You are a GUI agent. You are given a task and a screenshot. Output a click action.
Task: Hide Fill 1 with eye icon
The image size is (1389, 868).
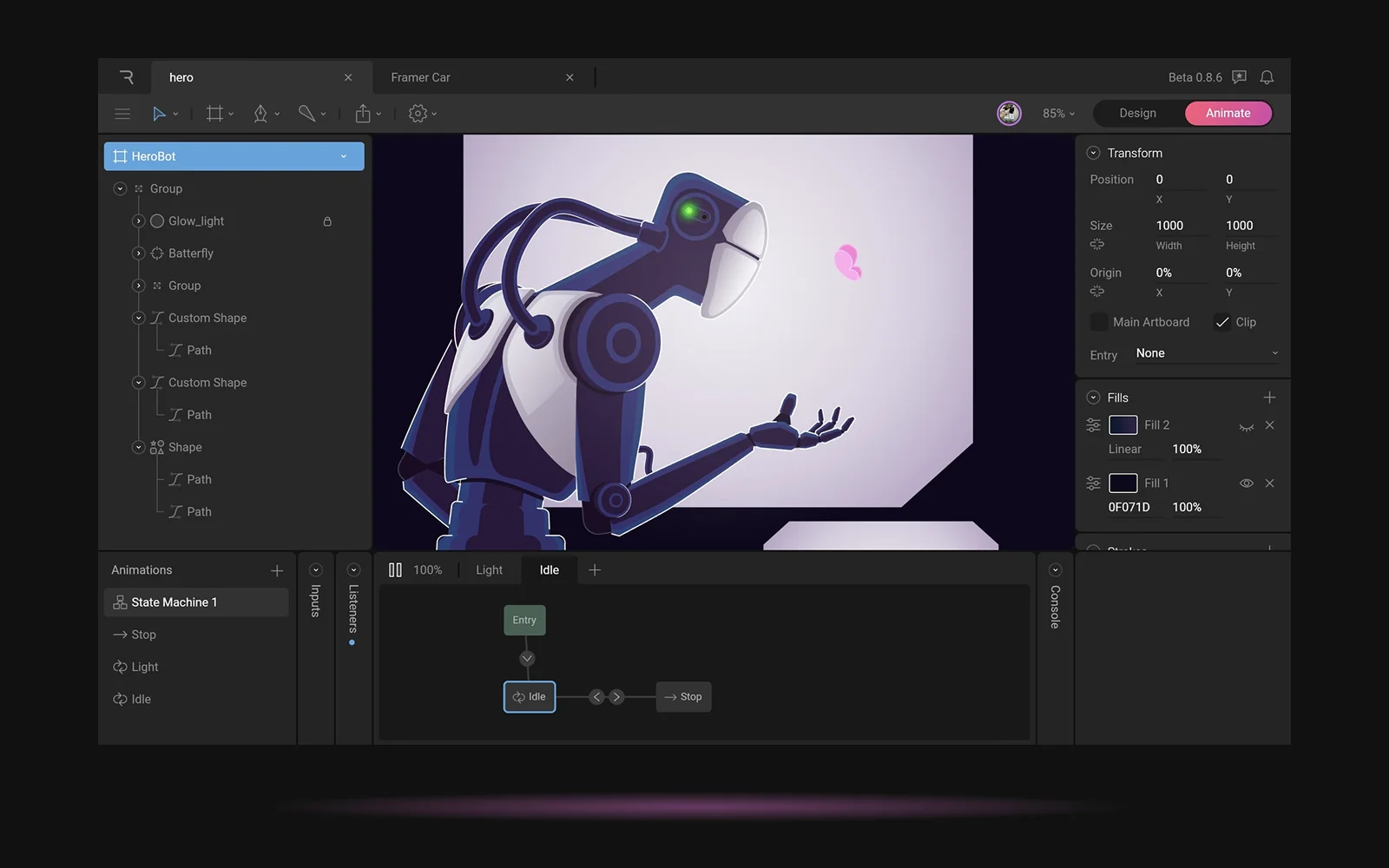1247,483
